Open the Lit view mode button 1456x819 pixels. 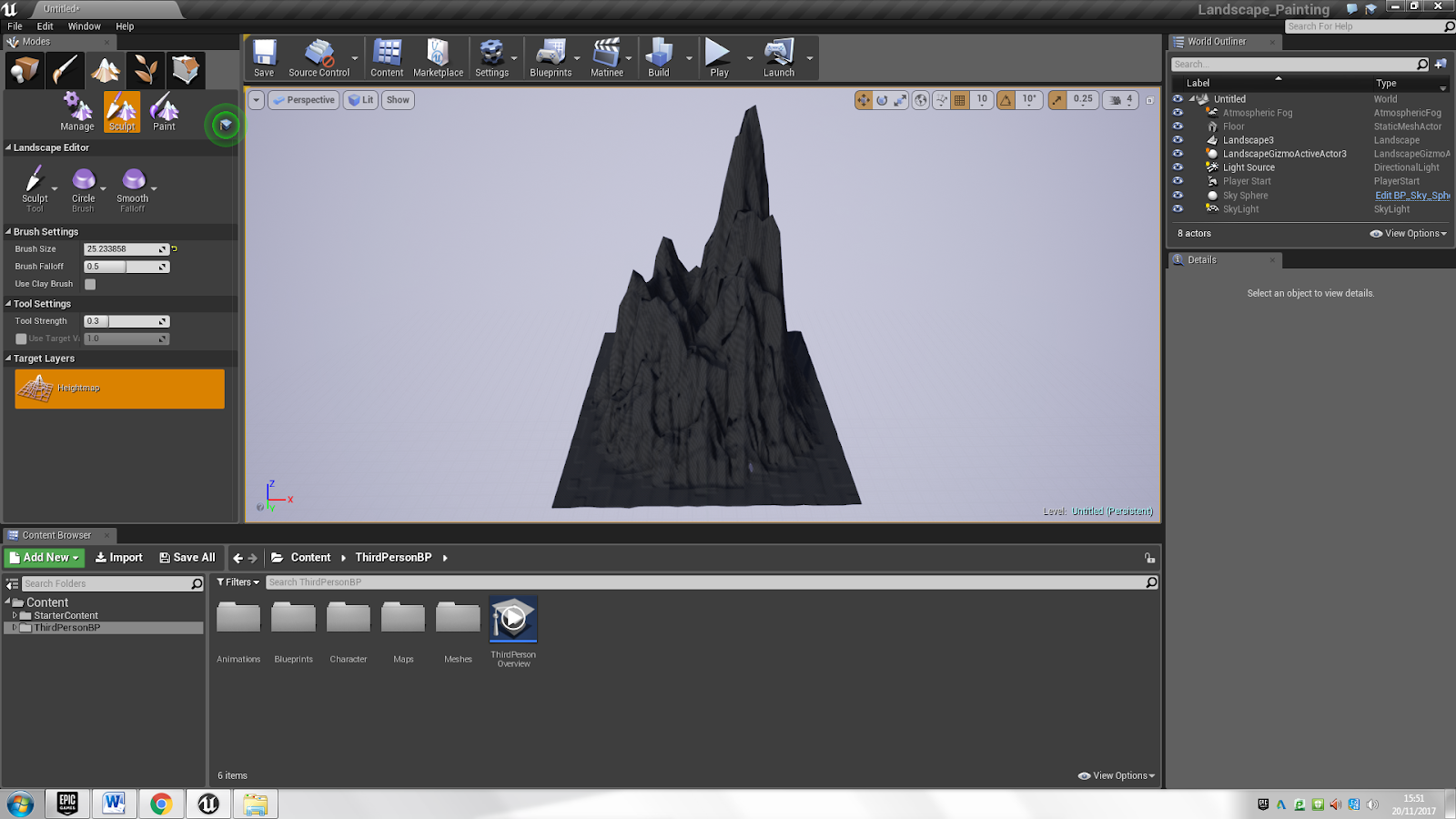[361, 100]
